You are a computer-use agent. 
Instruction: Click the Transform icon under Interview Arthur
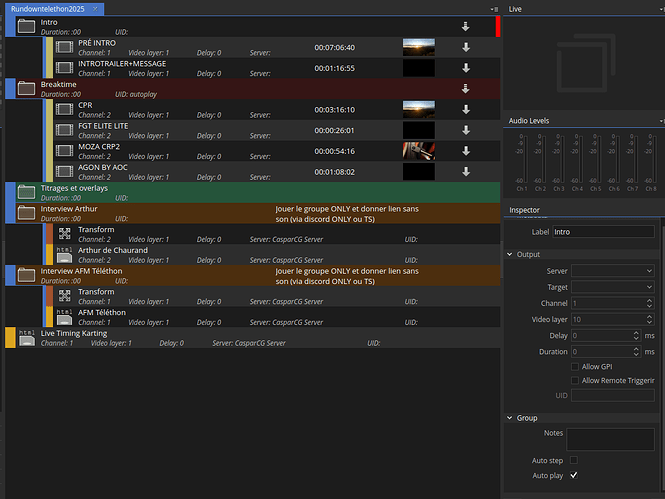click(x=64, y=234)
